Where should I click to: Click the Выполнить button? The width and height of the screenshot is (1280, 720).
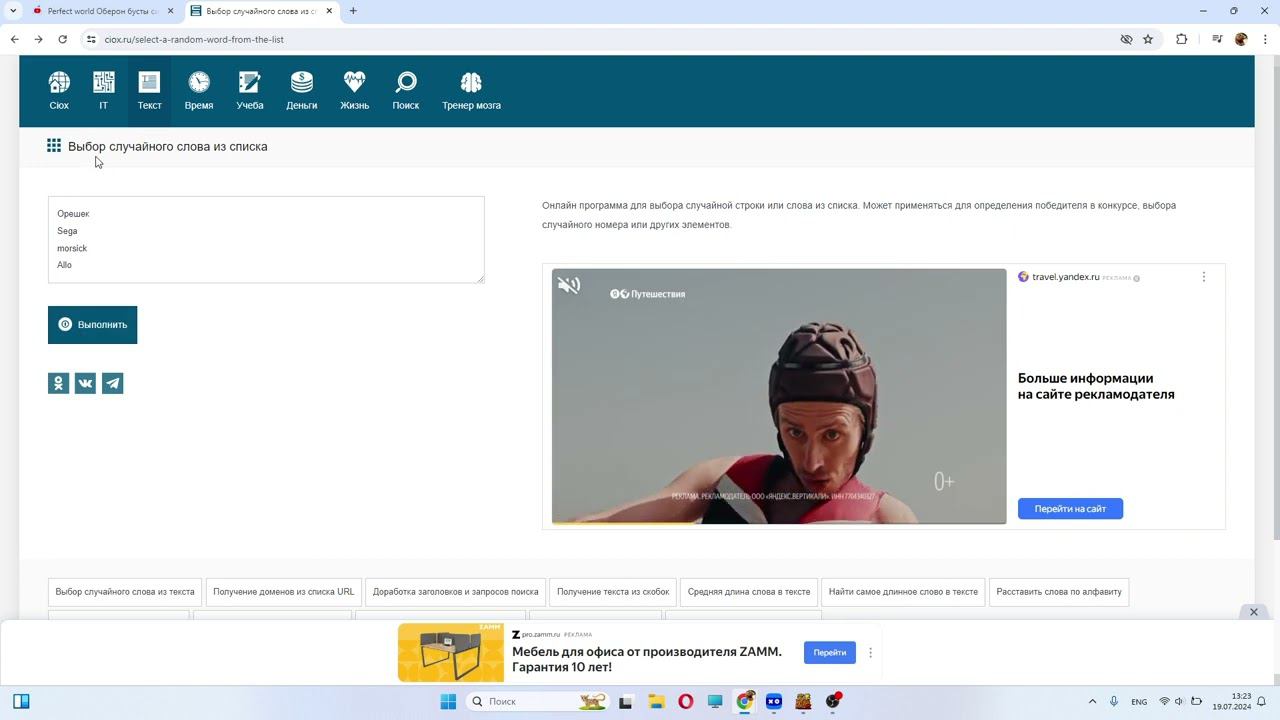[92, 325]
